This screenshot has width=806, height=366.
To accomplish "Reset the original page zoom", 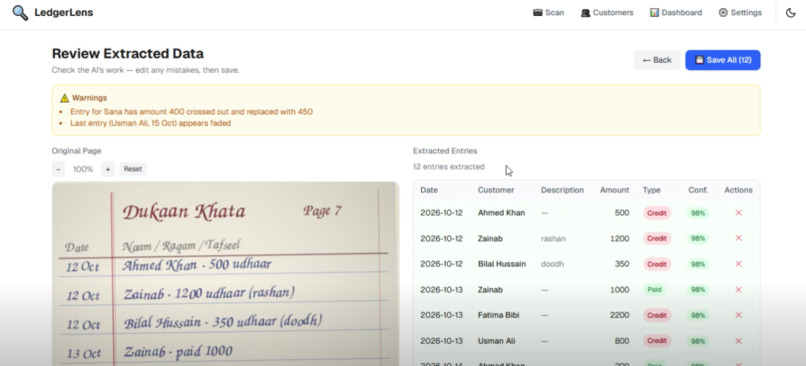I will pos(133,169).
